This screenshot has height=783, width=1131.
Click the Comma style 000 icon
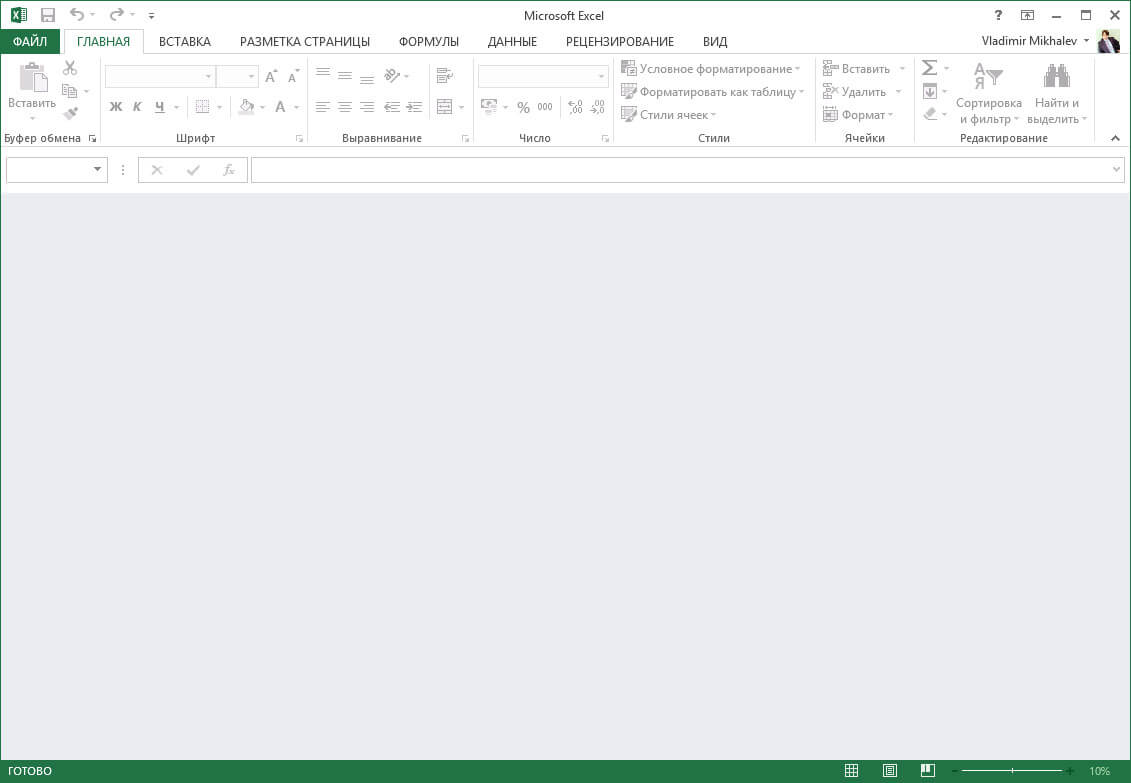click(x=545, y=107)
